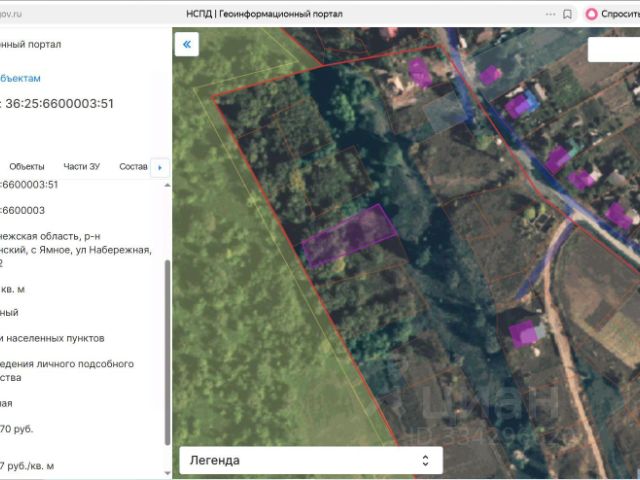
Task: Click the cadastral number 36:25:6600003:51 heading
Action: (x=59, y=104)
